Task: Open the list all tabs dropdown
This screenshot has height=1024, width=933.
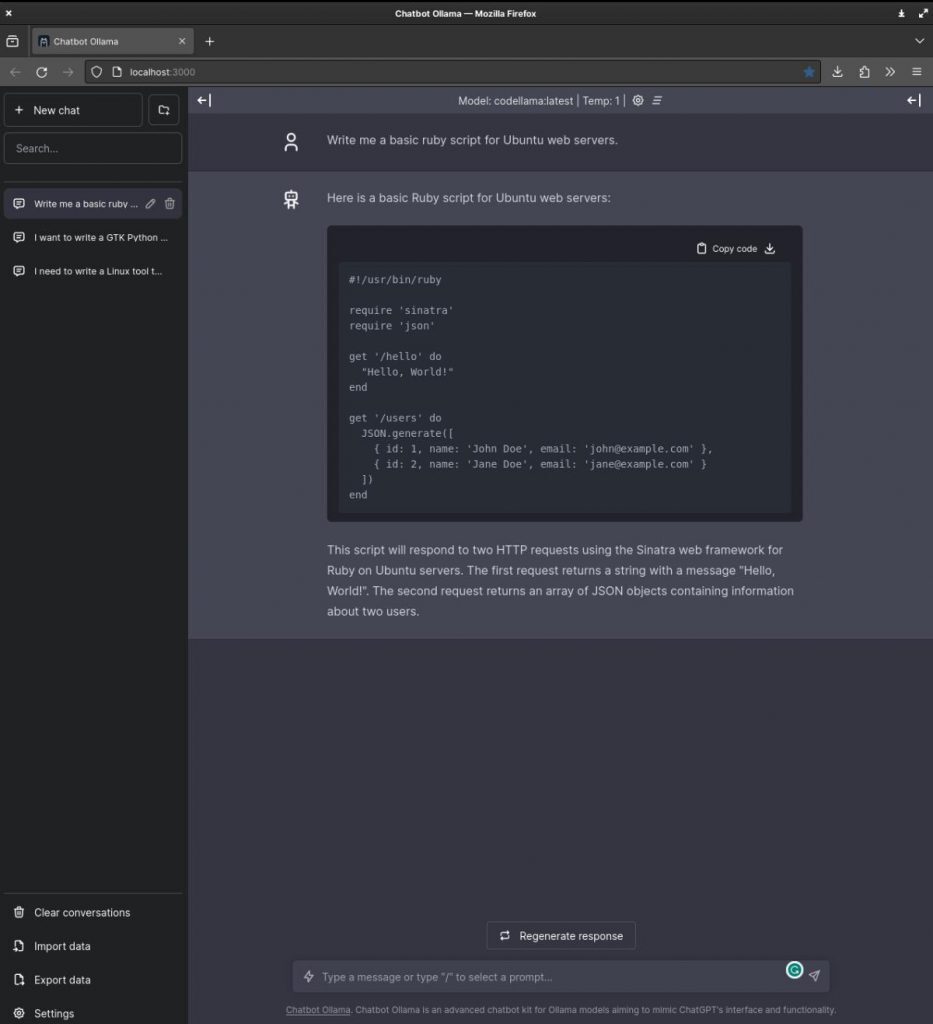Action: [919, 41]
